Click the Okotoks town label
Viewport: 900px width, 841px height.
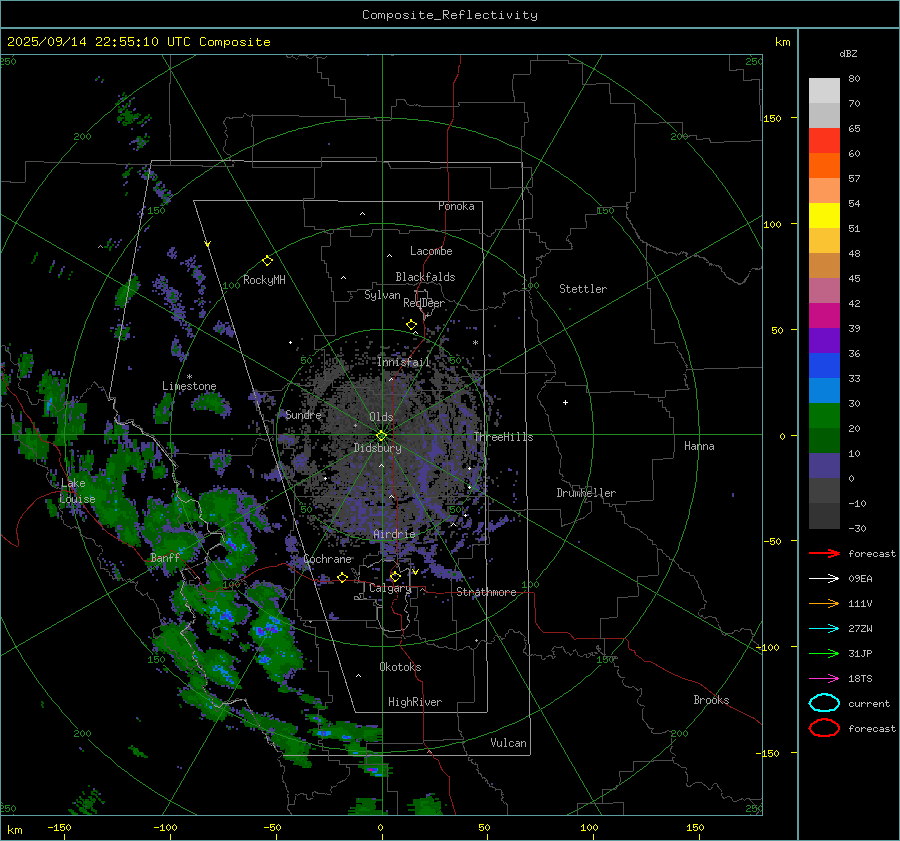[x=400, y=667]
